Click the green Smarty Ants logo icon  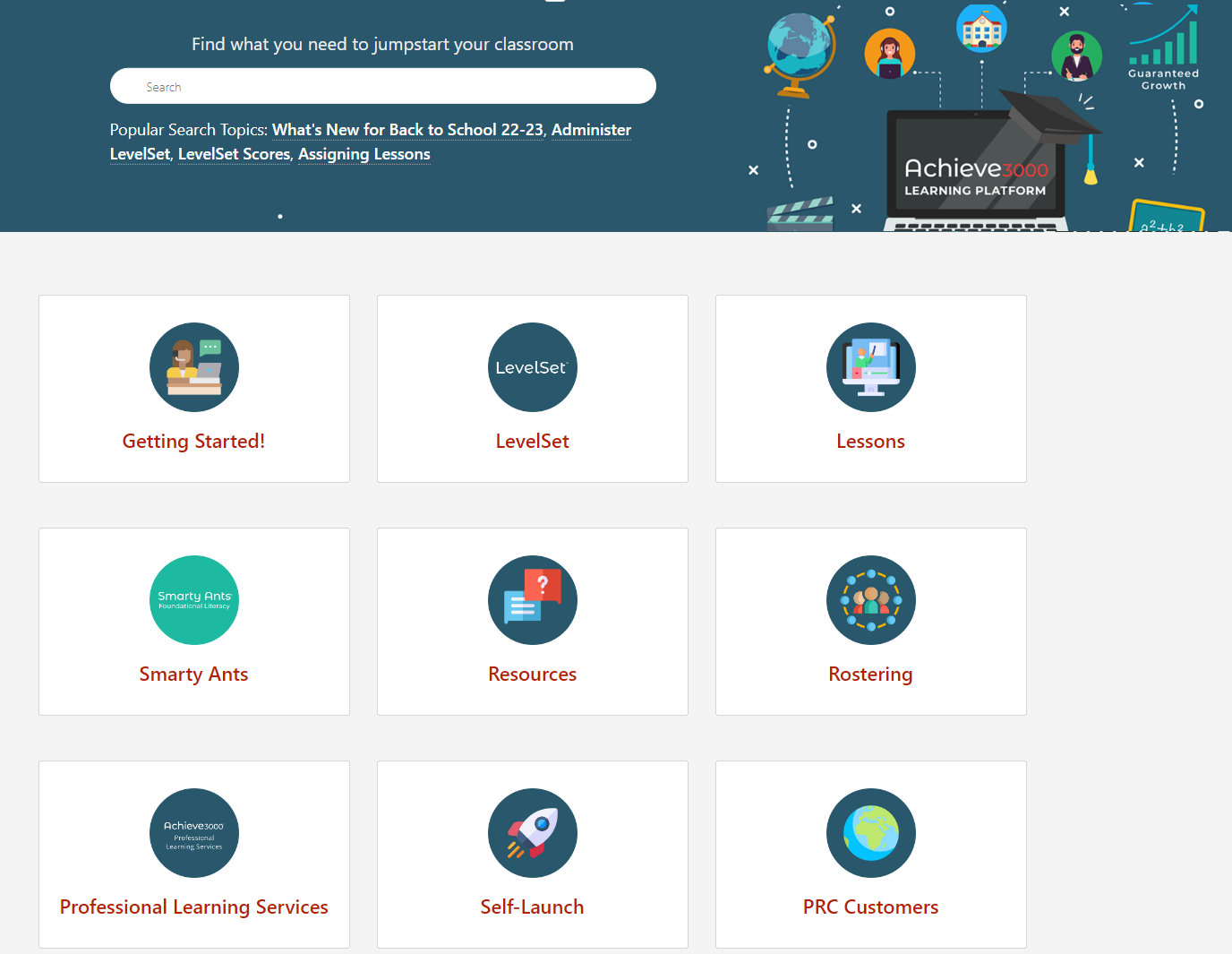coord(194,600)
